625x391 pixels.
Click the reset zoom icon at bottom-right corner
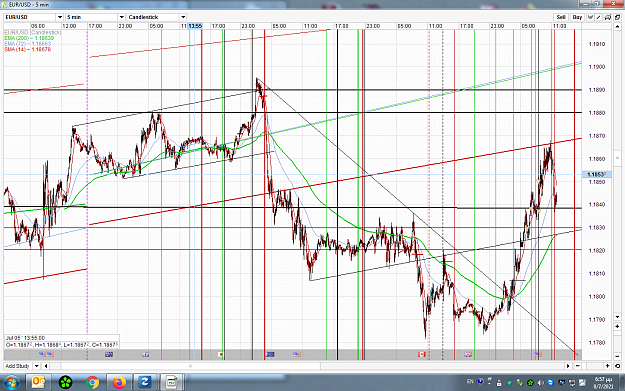point(617,366)
